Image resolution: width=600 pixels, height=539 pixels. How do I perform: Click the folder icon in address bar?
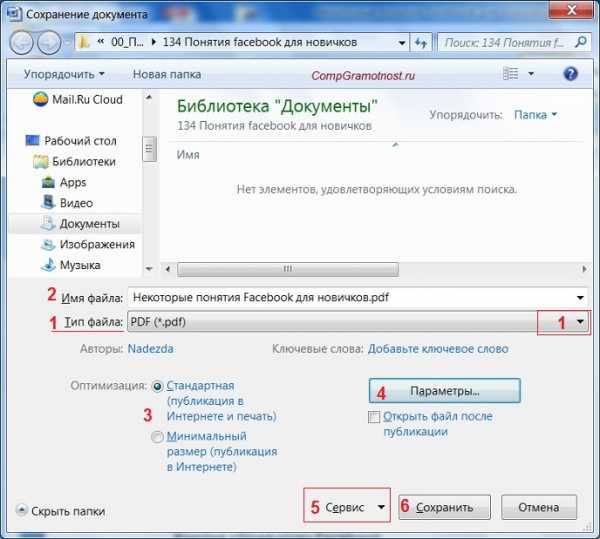(83, 42)
